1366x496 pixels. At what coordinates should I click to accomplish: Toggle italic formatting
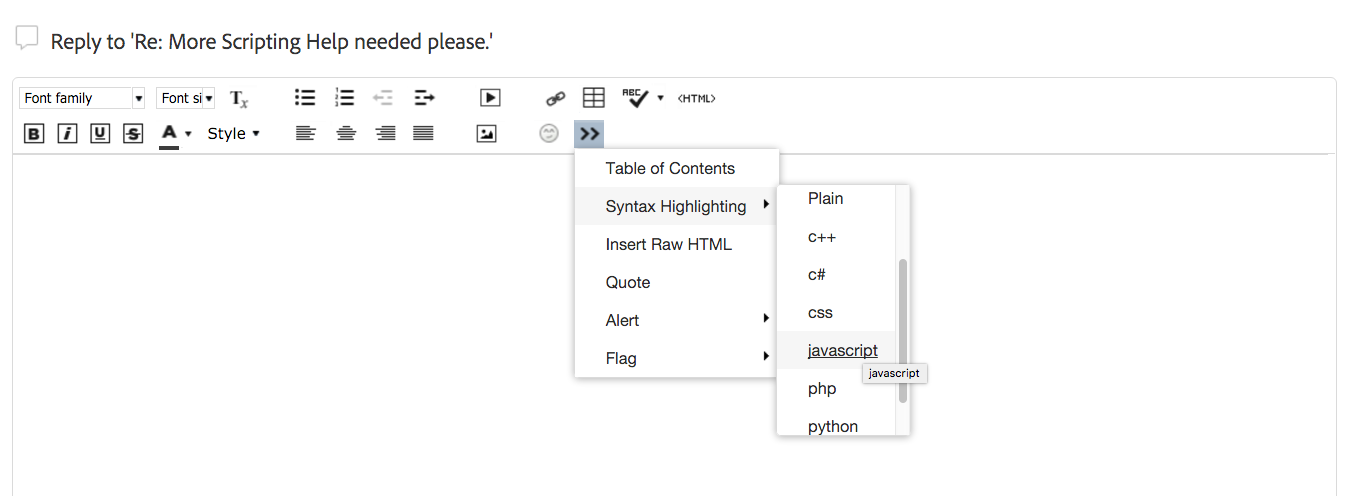(67, 133)
